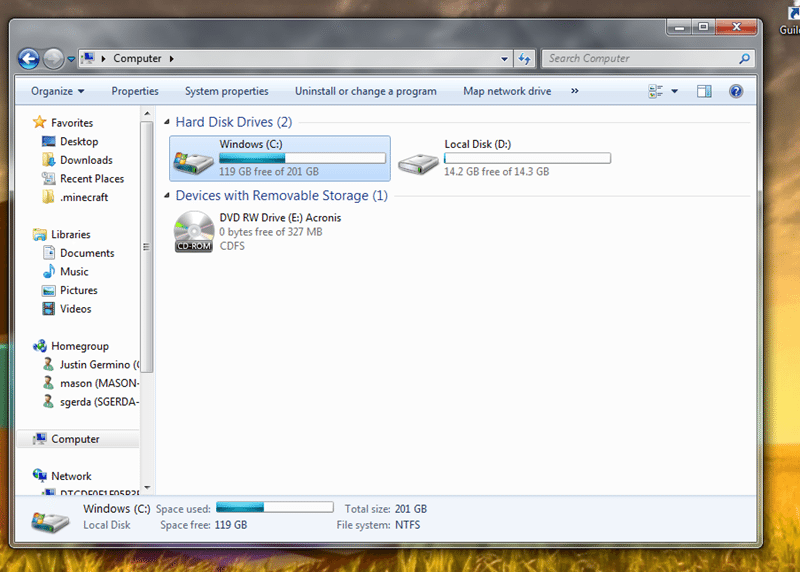This screenshot has height=572, width=800.
Task: Select sgerda (SGERDA- homegroup user
Action: [x=99, y=402]
